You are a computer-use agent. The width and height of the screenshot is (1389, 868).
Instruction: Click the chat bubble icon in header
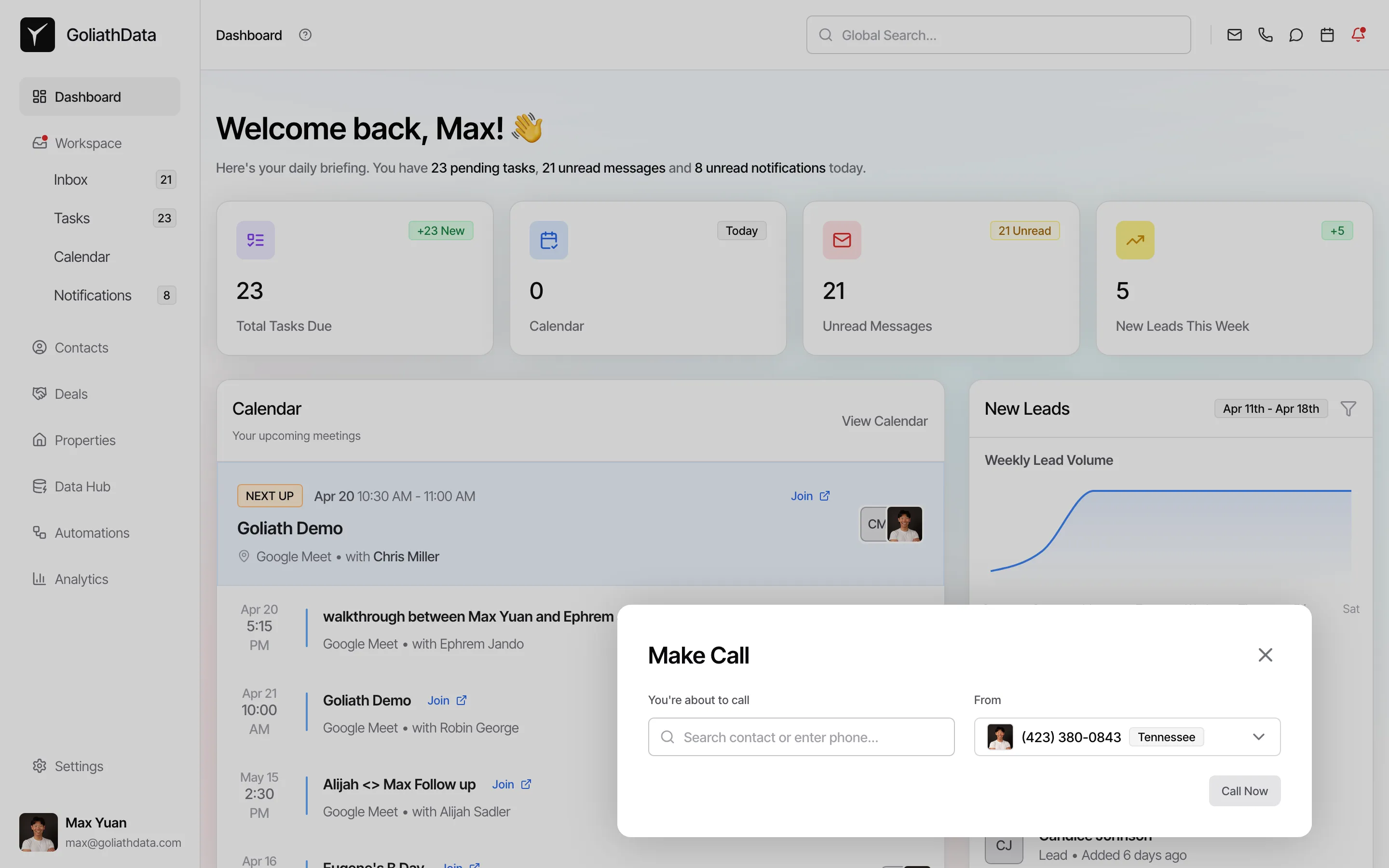(1296, 35)
